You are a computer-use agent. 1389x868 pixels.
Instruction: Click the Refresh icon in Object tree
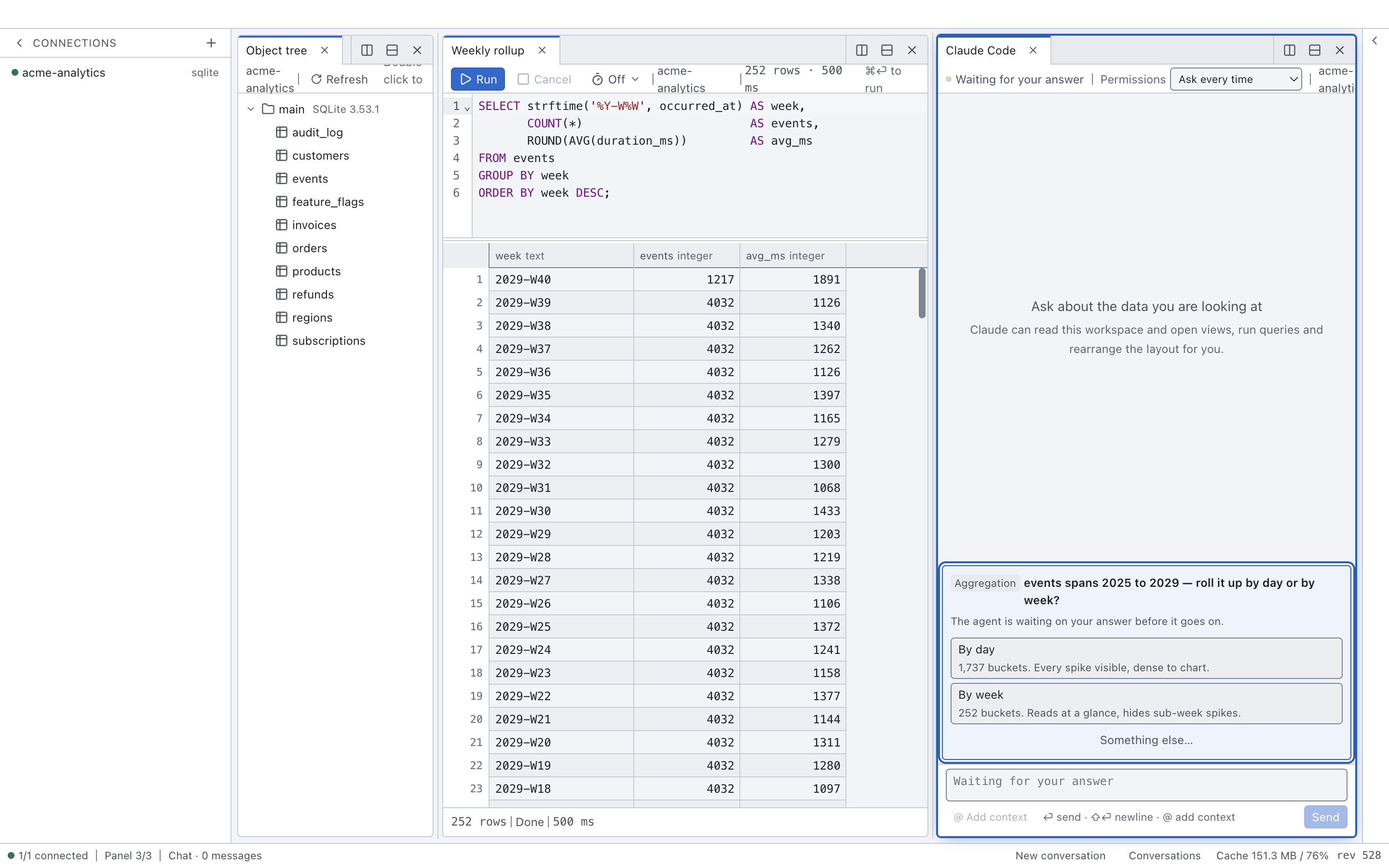316,79
